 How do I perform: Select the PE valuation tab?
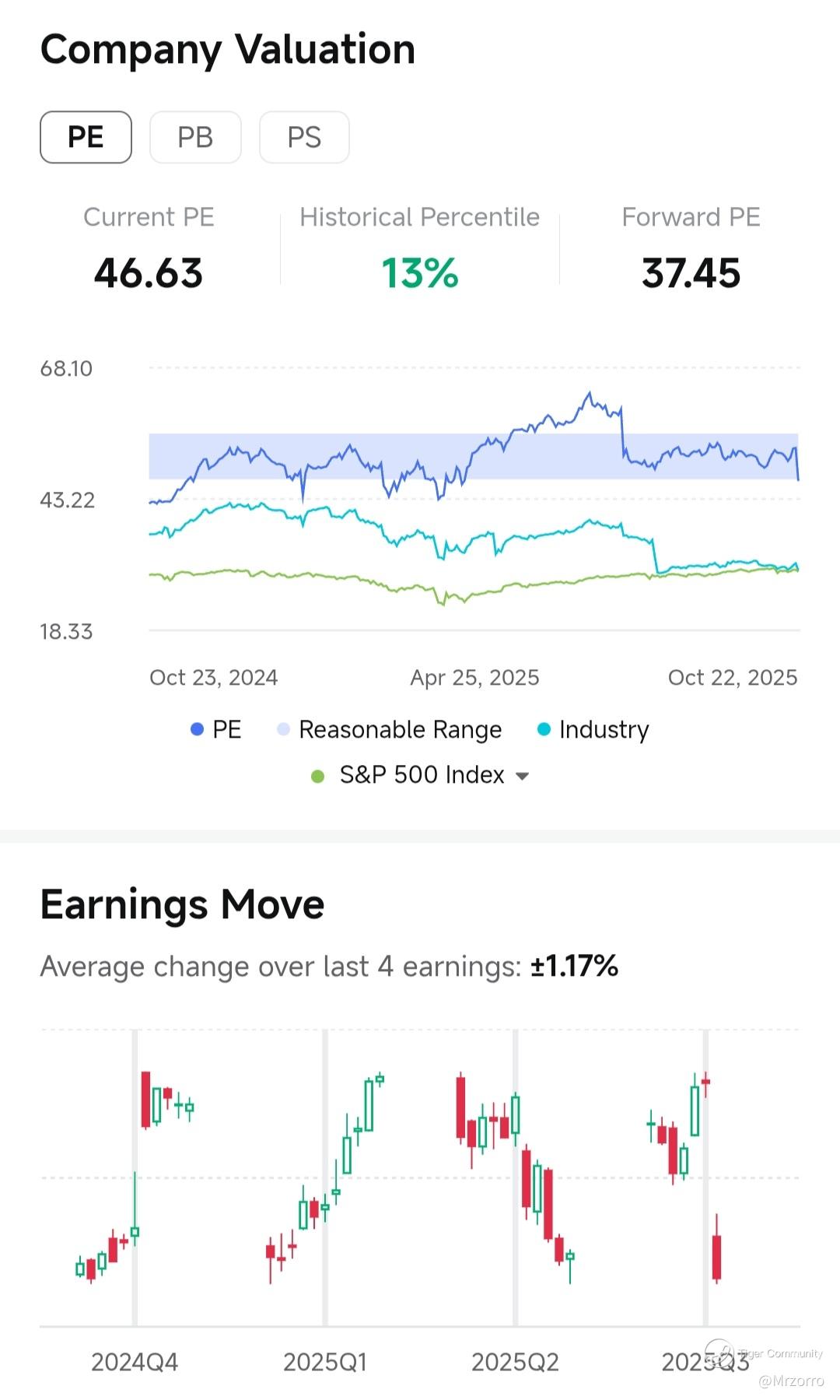pos(86,138)
